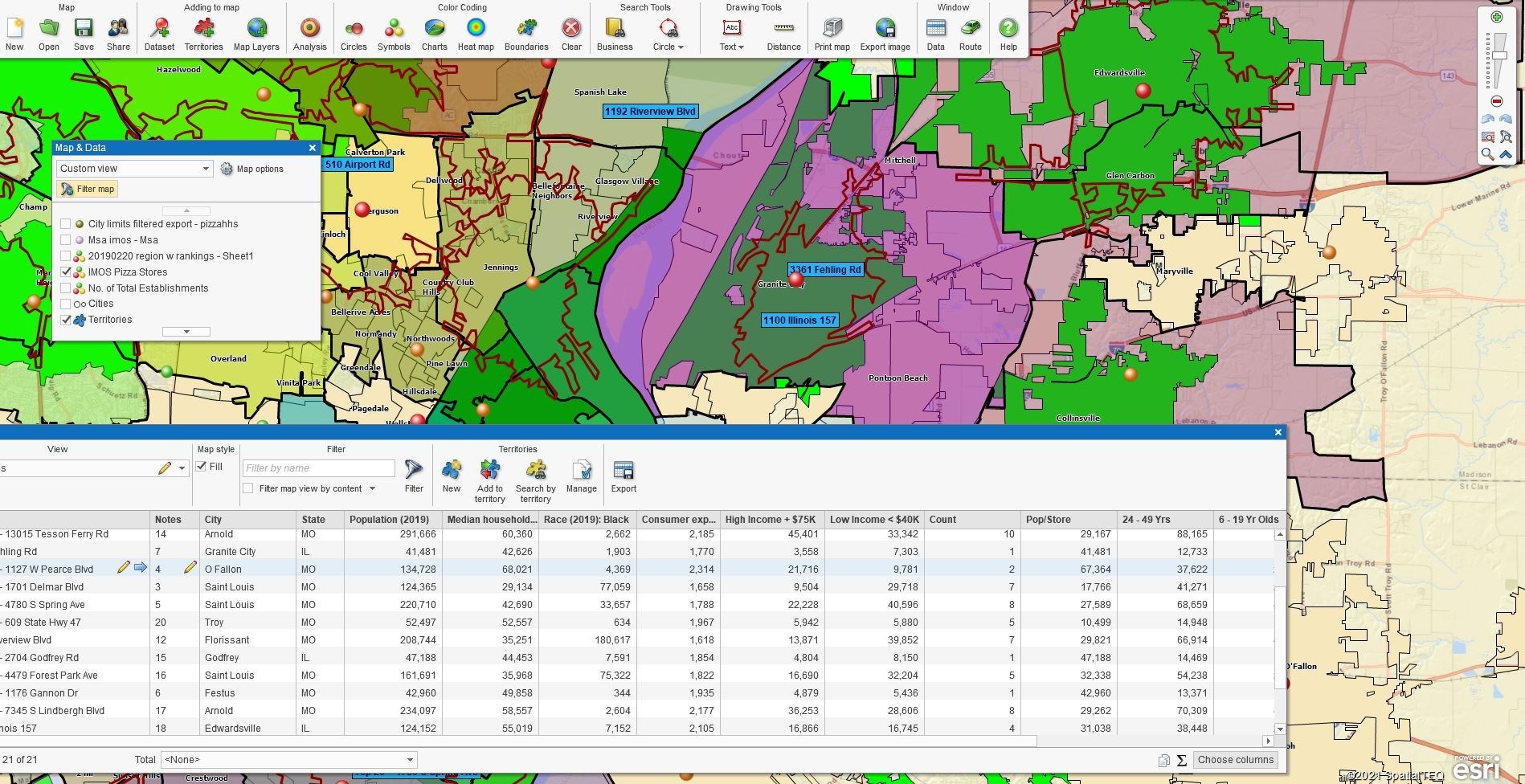This screenshot has height=784, width=1525.
Task: Check Filter map view by content
Action: click(248, 488)
